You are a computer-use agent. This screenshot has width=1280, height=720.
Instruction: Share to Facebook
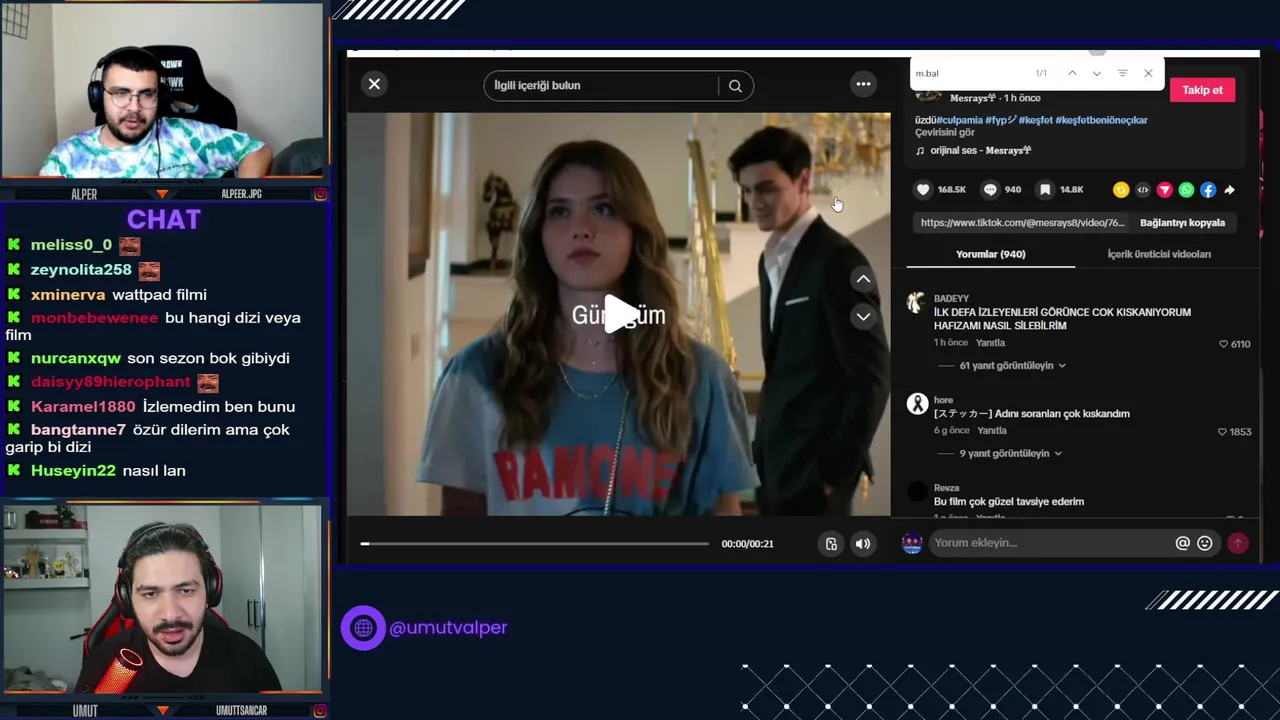(x=1208, y=190)
